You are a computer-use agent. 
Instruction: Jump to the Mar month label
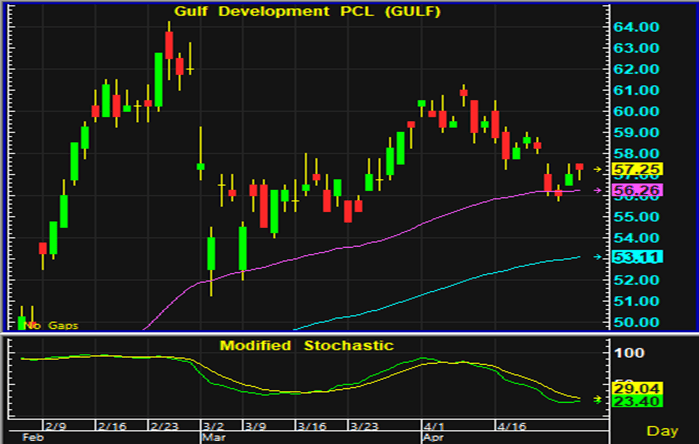pos(215,437)
